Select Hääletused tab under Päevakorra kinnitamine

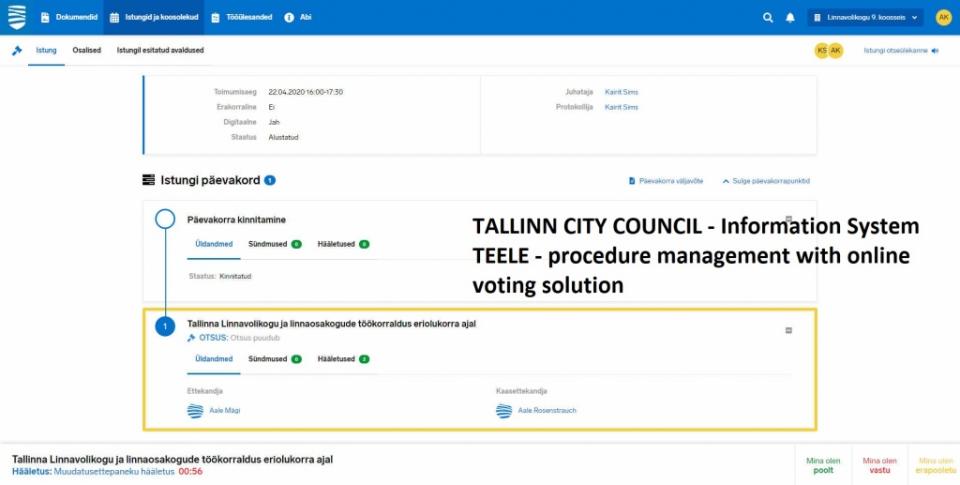coord(343,244)
